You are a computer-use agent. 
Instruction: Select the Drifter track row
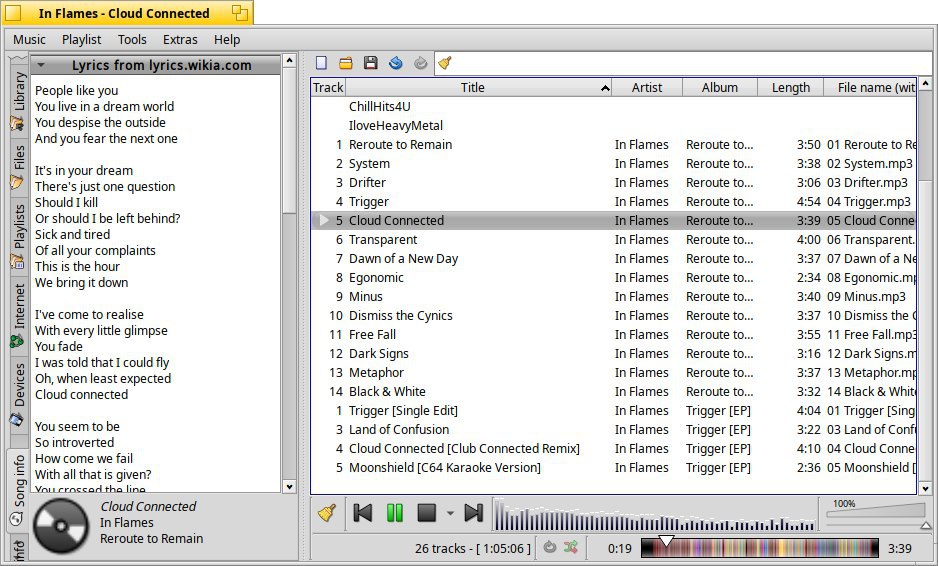click(613, 182)
